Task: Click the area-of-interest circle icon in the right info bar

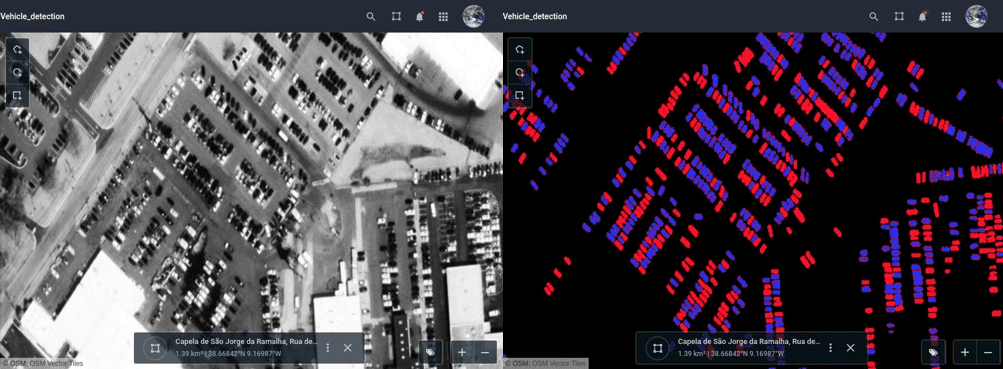Action: pos(656,348)
